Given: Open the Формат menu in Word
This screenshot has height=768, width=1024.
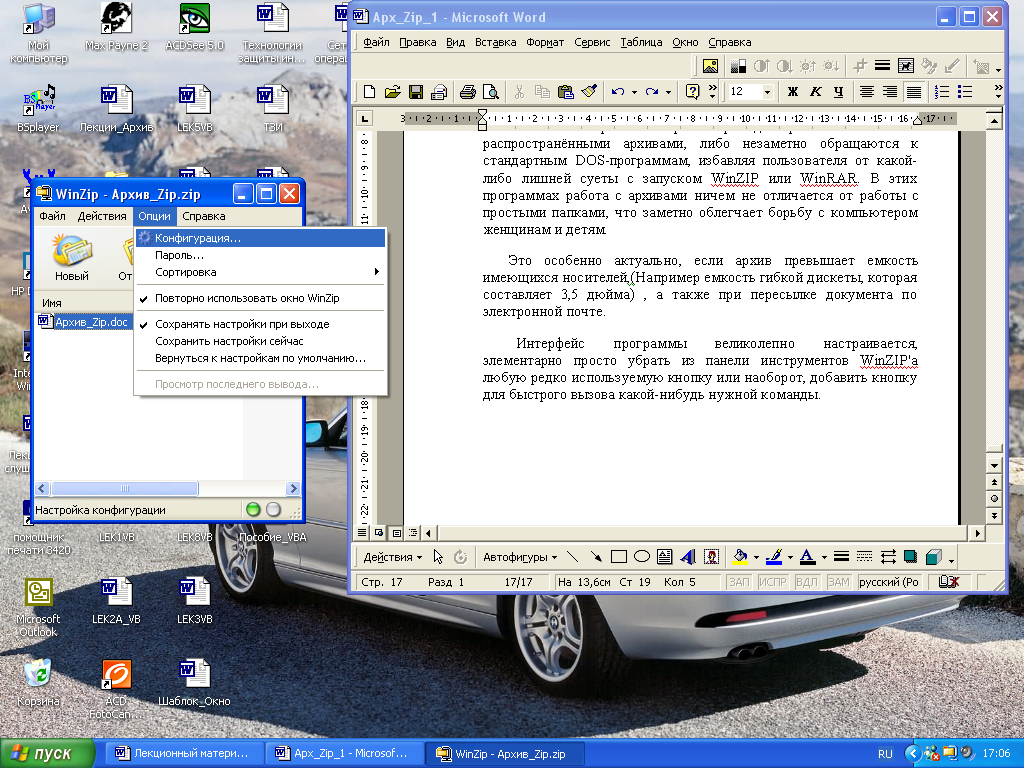Looking at the screenshot, I should coord(545,42).
